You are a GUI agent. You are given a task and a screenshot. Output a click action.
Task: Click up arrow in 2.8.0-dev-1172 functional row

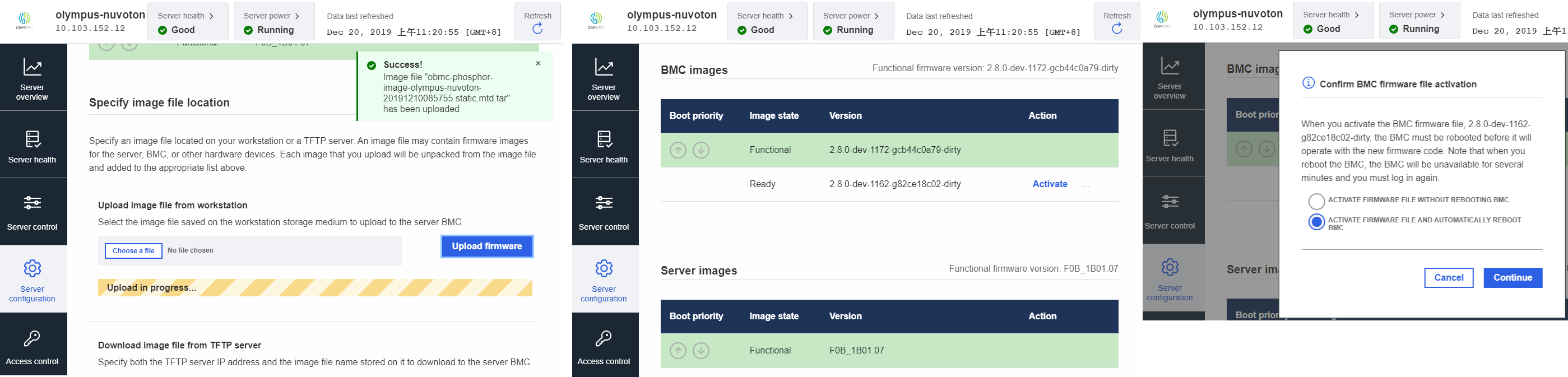click(x=678, y=150)
